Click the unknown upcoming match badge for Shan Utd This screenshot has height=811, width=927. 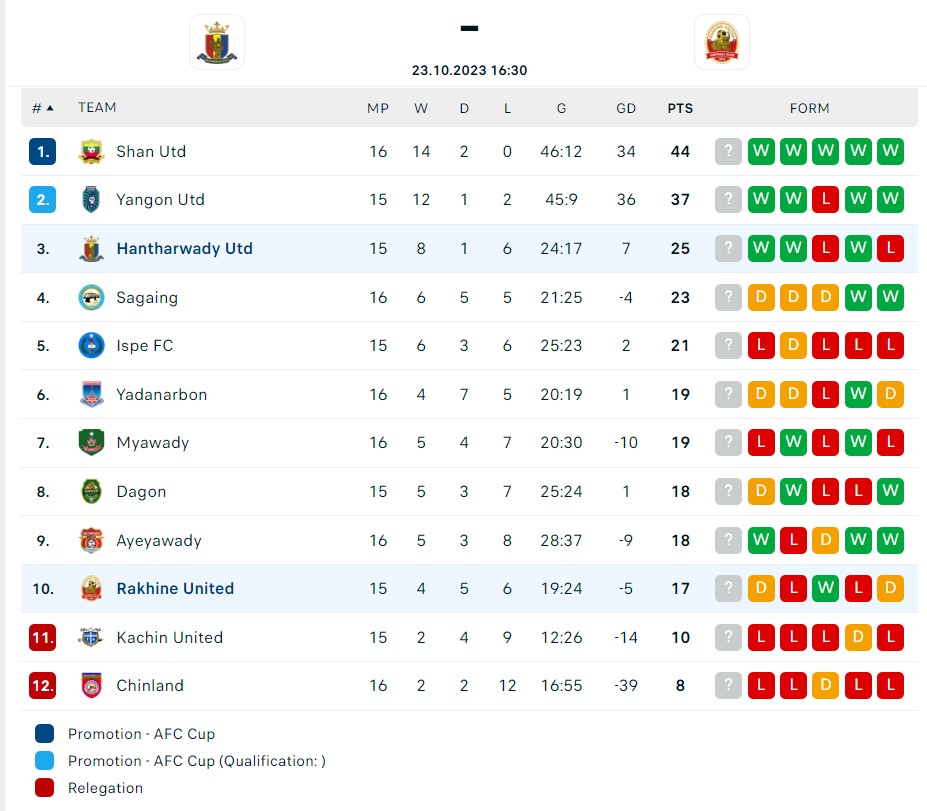(x=727, y=152)
